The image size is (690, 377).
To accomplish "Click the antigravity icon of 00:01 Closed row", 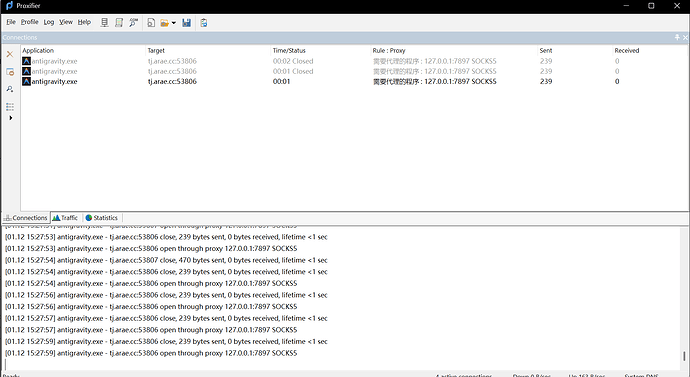I will [x=26, y=71].
